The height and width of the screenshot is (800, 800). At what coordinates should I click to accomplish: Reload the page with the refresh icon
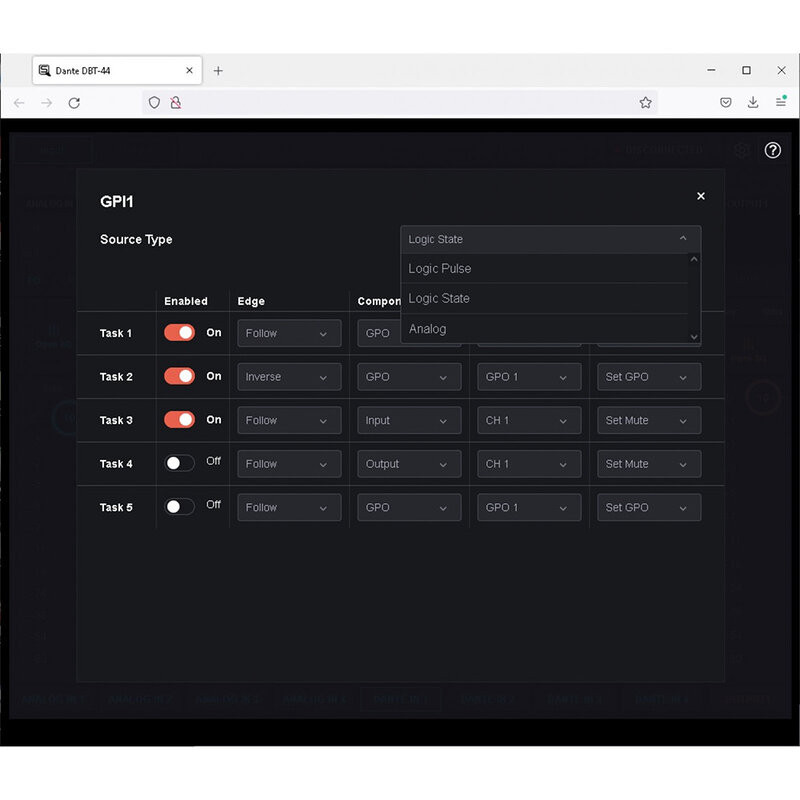pyautogui.click(x=74, y=102)
